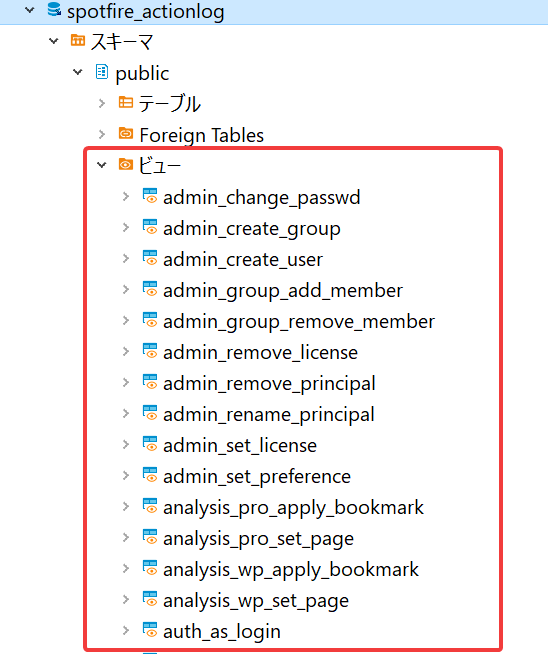Click the ビュー views folder icon
548x654 pixels.
(x=126, y=164)
